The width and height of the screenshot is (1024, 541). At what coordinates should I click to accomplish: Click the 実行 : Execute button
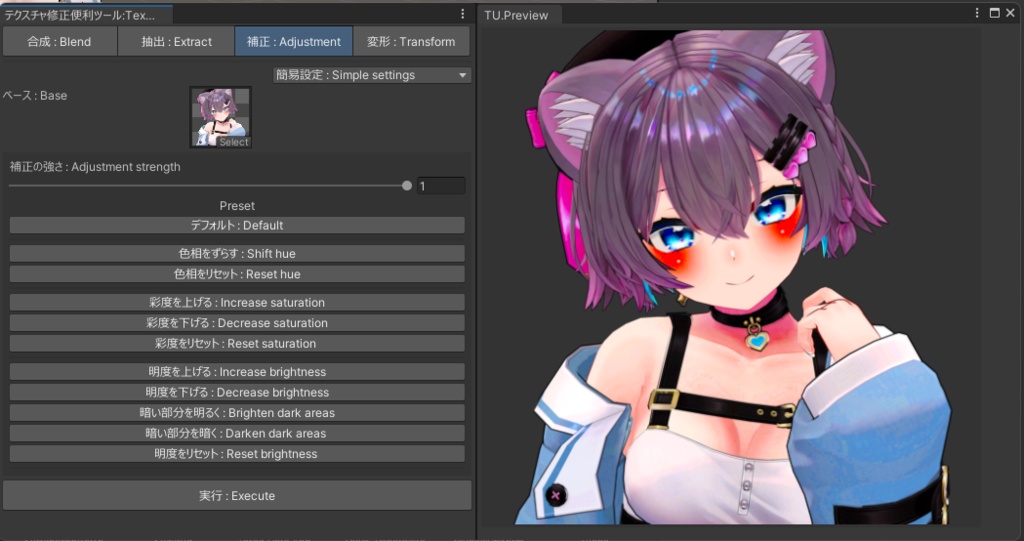pyautogui.click(x=237, y=496)
